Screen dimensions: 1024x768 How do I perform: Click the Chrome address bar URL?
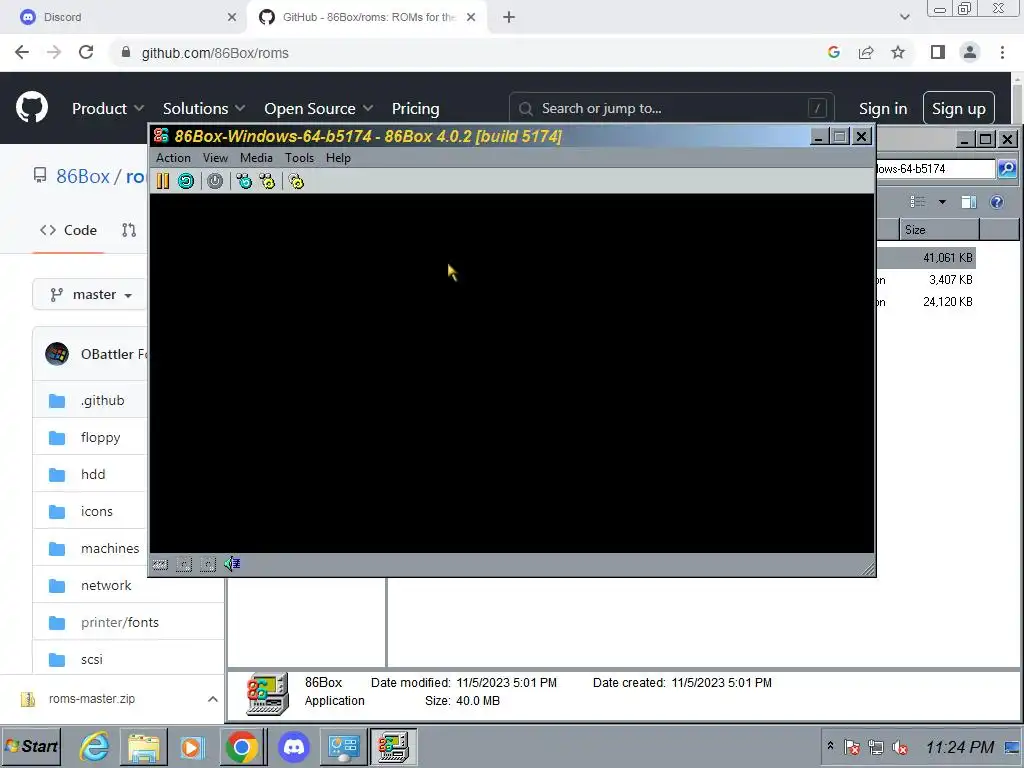tap(215, 53)
